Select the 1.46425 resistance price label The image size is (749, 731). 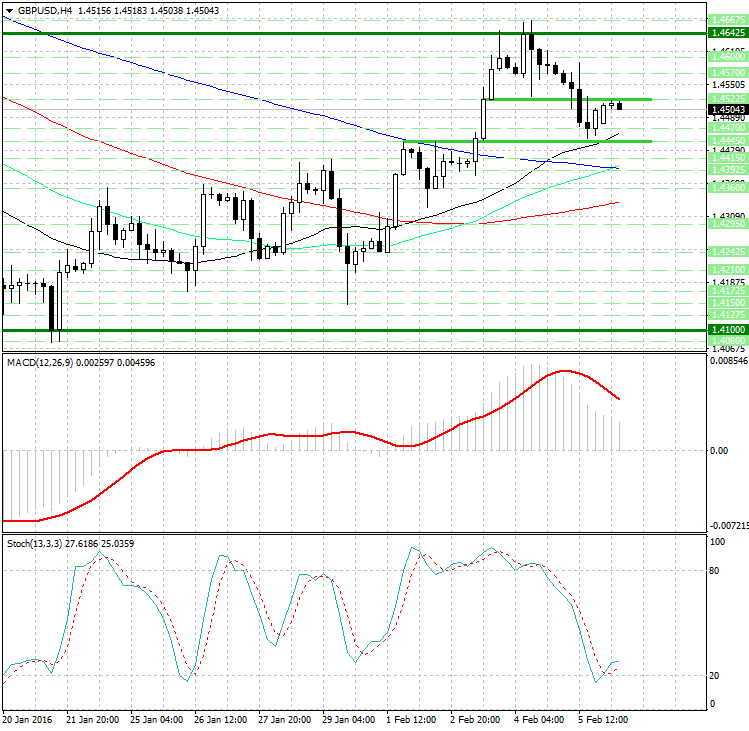click(728, 32)
